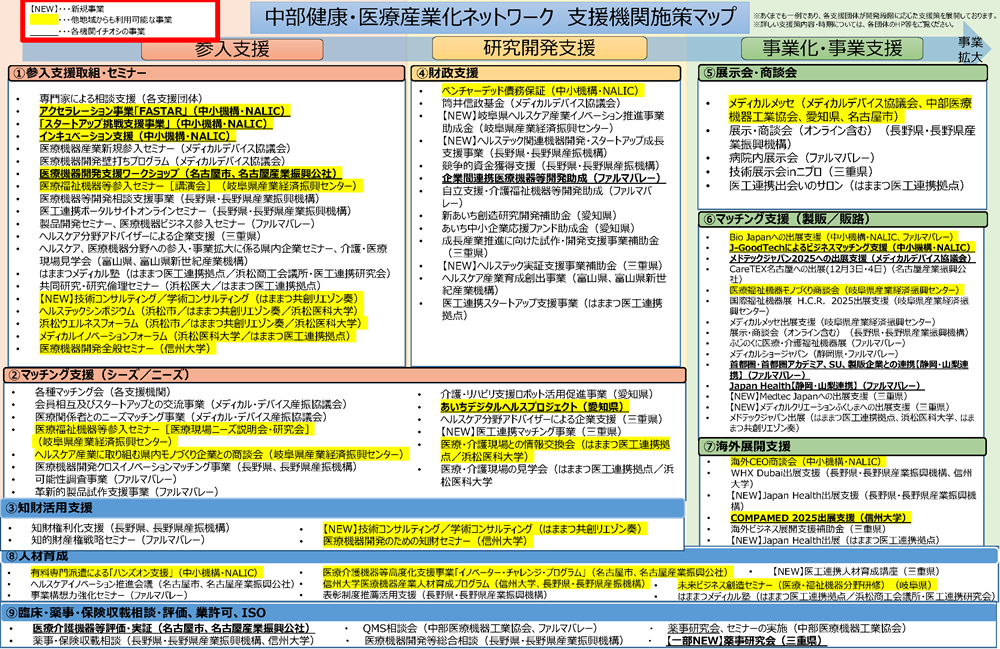Select '医工連携ポータルサイトオンラインセミナー' entry
The image size is (1000, 649).
(x=195, y=211)
